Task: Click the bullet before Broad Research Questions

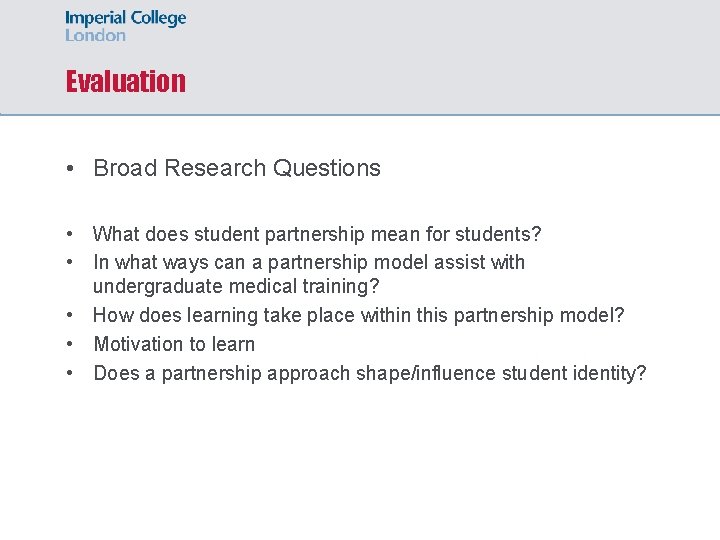Action: 70,168
